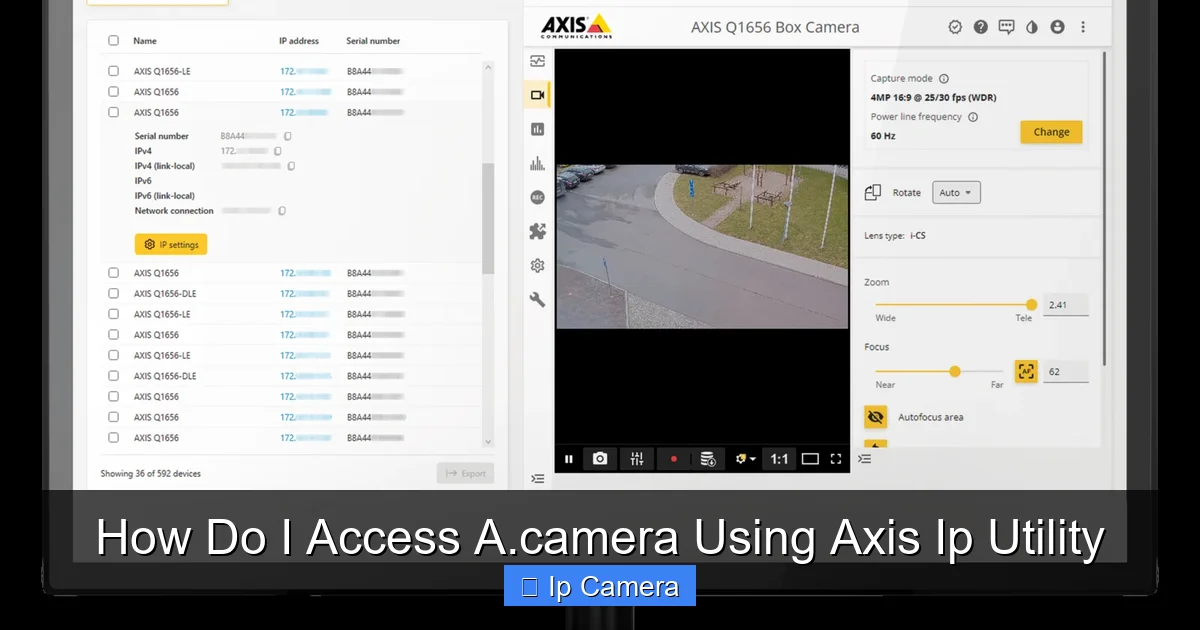This screenshot has height=630, width=1200.
Task: Enter fullscreen video view
Action: 836,459
